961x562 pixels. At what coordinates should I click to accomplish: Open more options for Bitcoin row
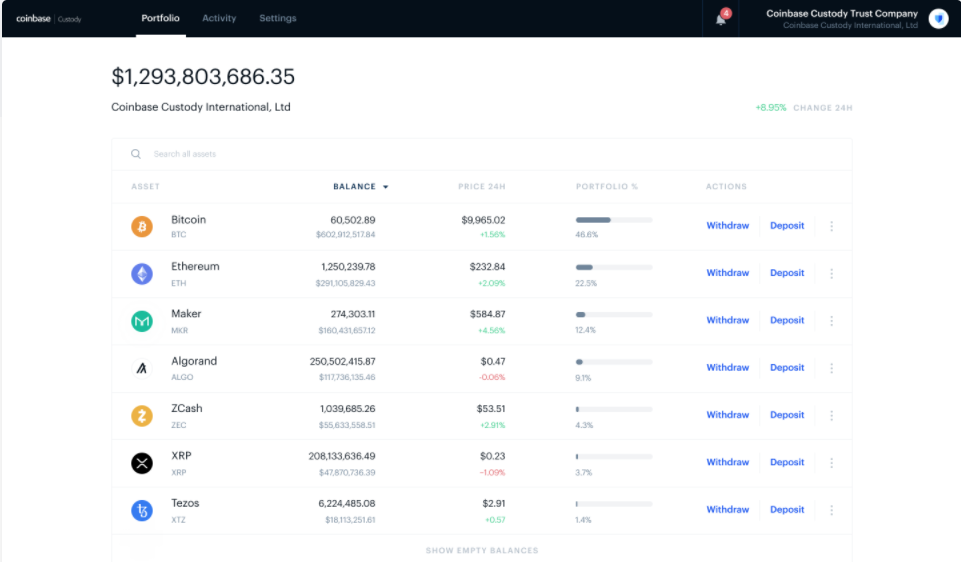click(832, 226)
